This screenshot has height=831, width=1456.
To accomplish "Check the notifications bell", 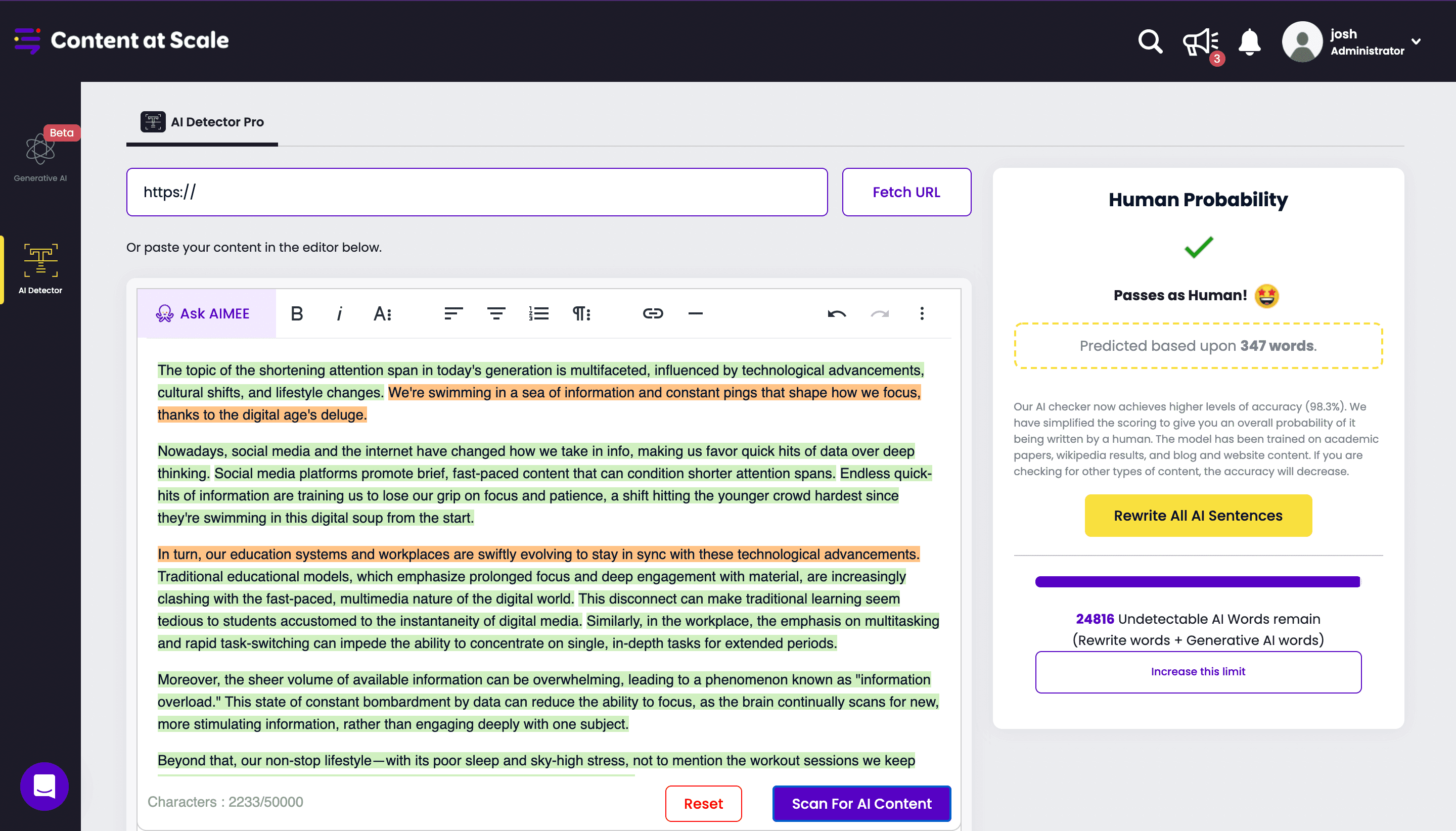I will click(1249, 41).
